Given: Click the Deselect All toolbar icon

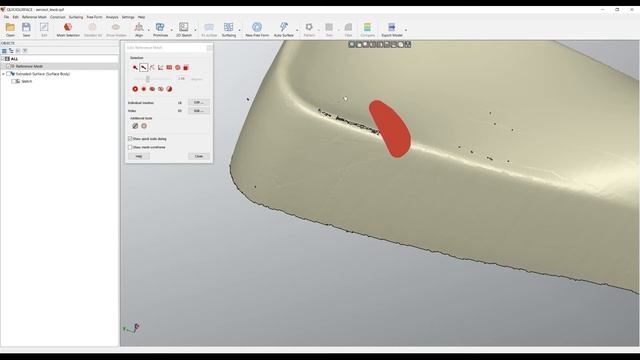Looking at the screenshot, I should tap(93, 27).
